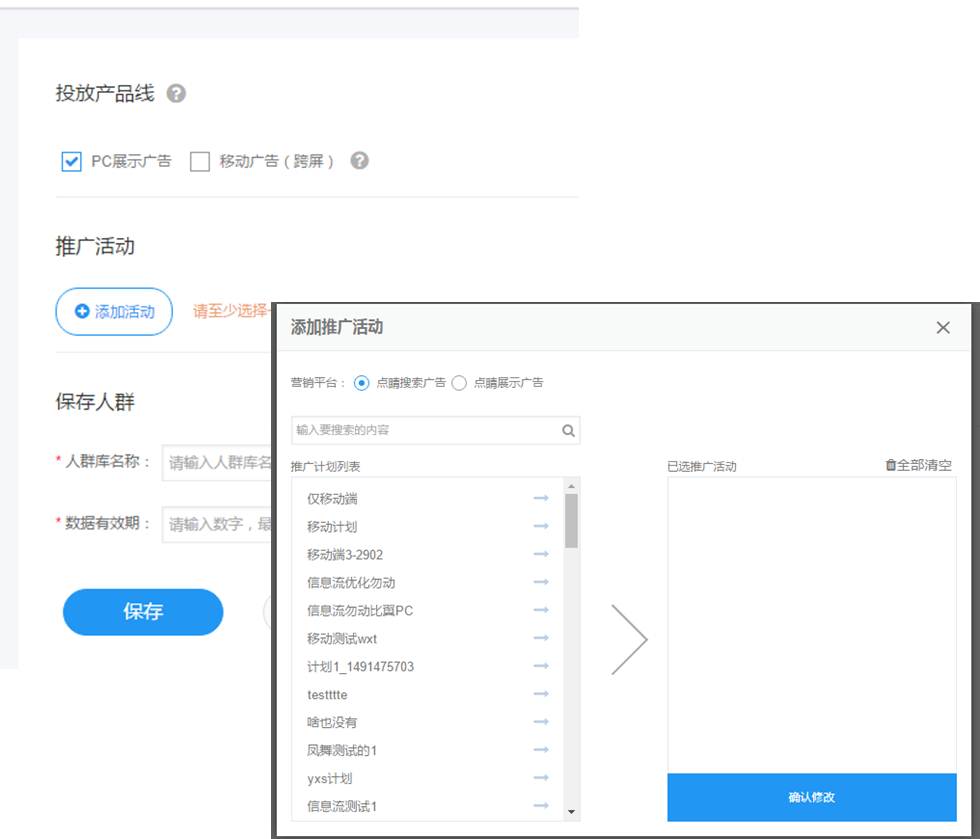Image resolution: width=980 pixels, height=839 pixels.
Task: Click the arrow beside 信息流优化勿动
Action: click(x=541, y=581)
